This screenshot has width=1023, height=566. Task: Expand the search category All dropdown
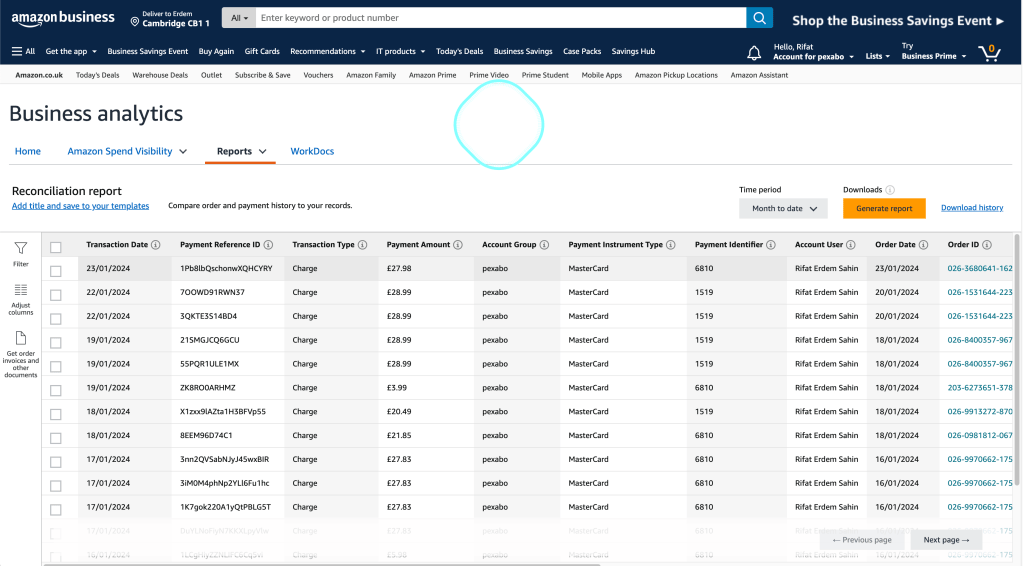click(x=239, y=18)
